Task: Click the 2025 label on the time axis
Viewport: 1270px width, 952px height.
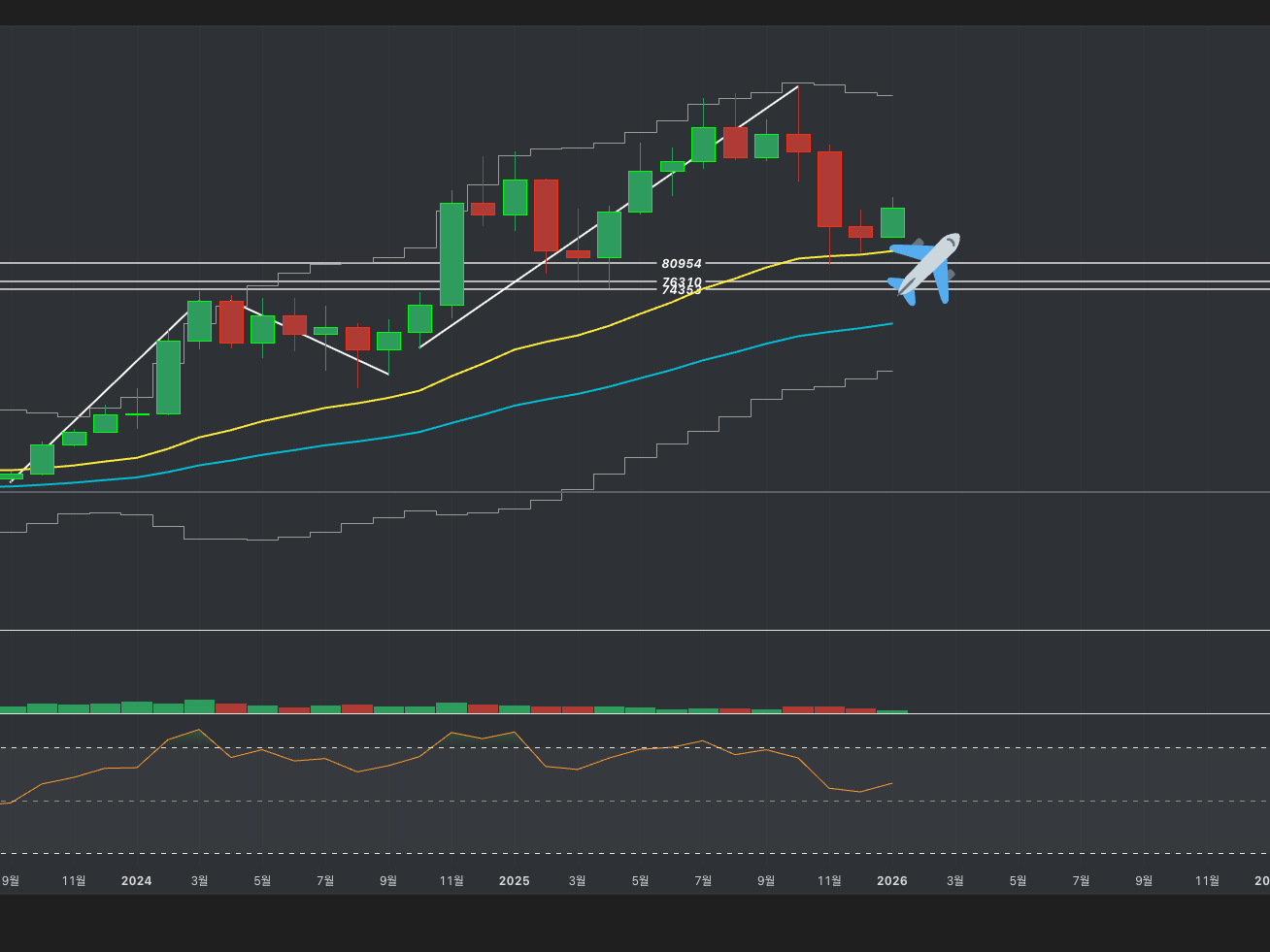Action: (x=514, y=880)
